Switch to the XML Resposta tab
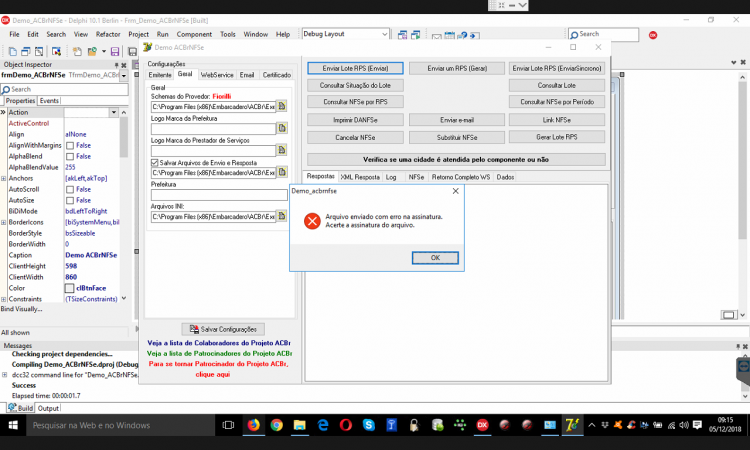Viewport: 750px width, 450px height. click(x=360, y=177)
